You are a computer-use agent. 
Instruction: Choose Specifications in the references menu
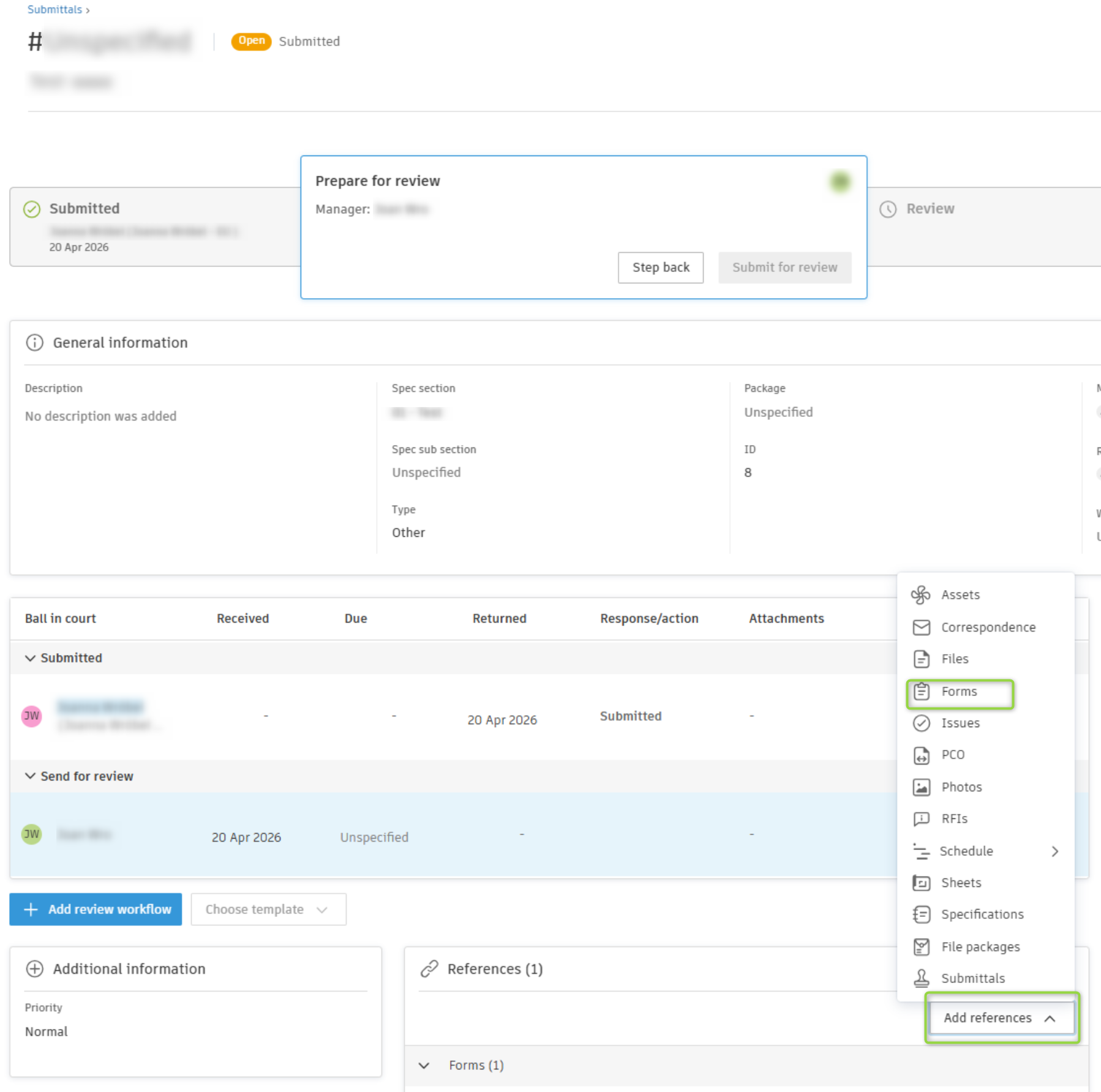pyautogui.click(x=986, y=914)
